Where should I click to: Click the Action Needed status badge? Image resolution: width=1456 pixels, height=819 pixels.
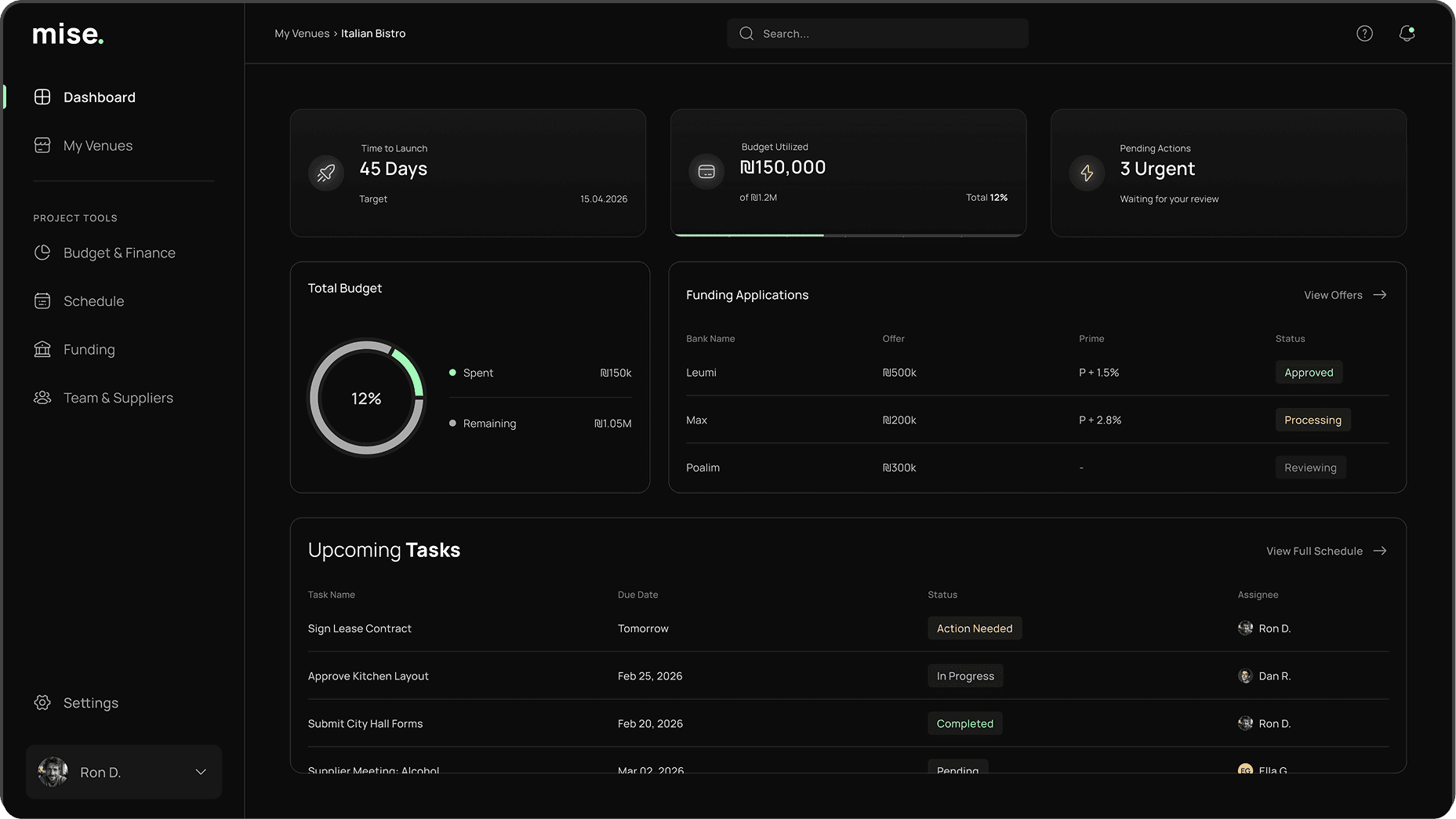[975, 628]
